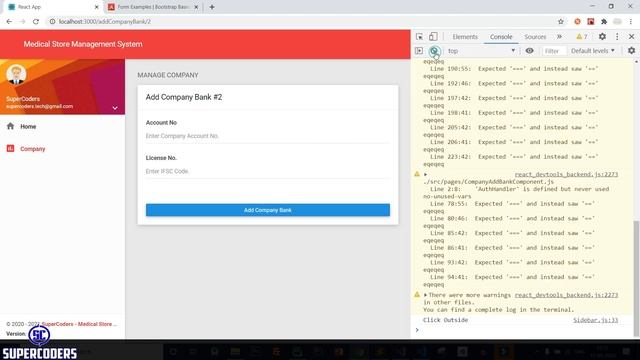The image size is (640, 360).
Task: Toggle the live expression eye icon
Action: click(529, 51)
